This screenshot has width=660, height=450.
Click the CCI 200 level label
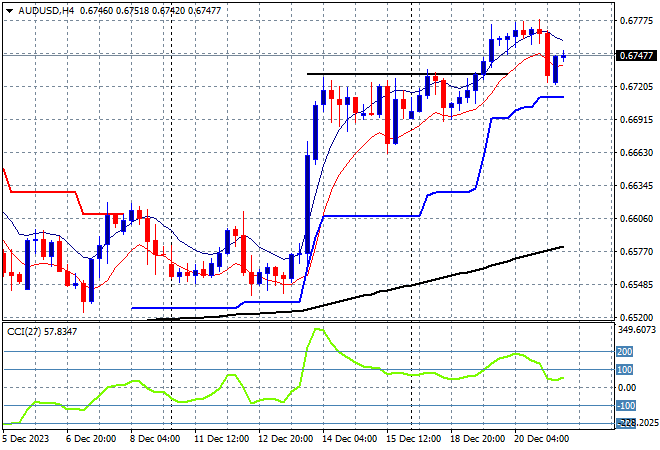[624, 351]
